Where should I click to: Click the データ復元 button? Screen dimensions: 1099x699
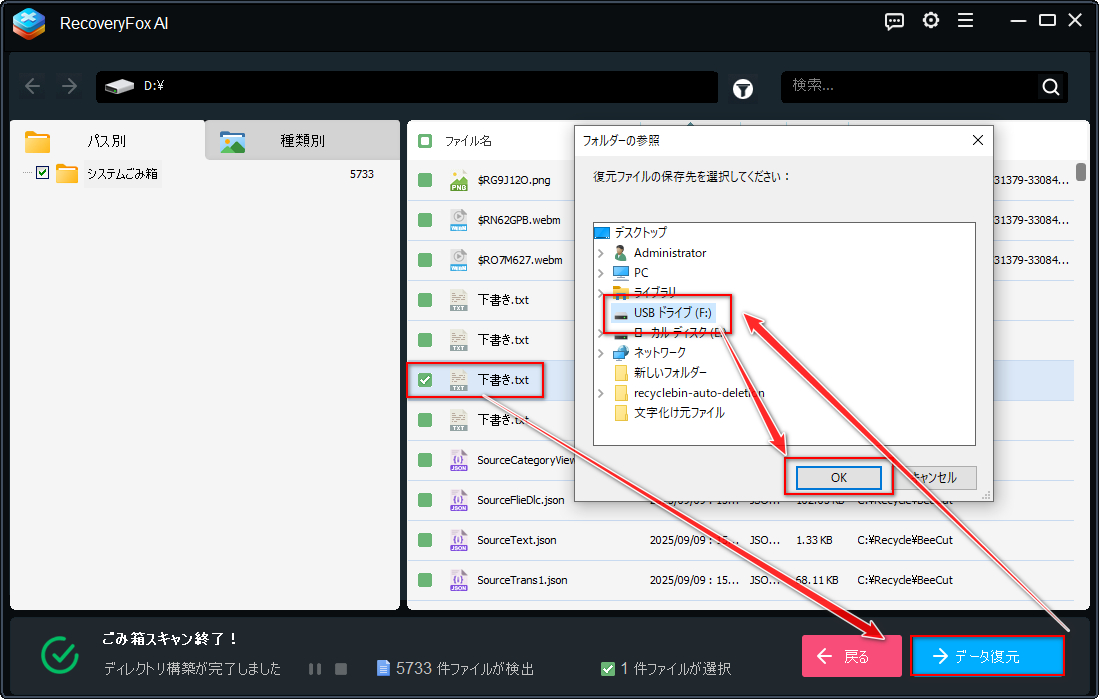click(x=987, y=656)
